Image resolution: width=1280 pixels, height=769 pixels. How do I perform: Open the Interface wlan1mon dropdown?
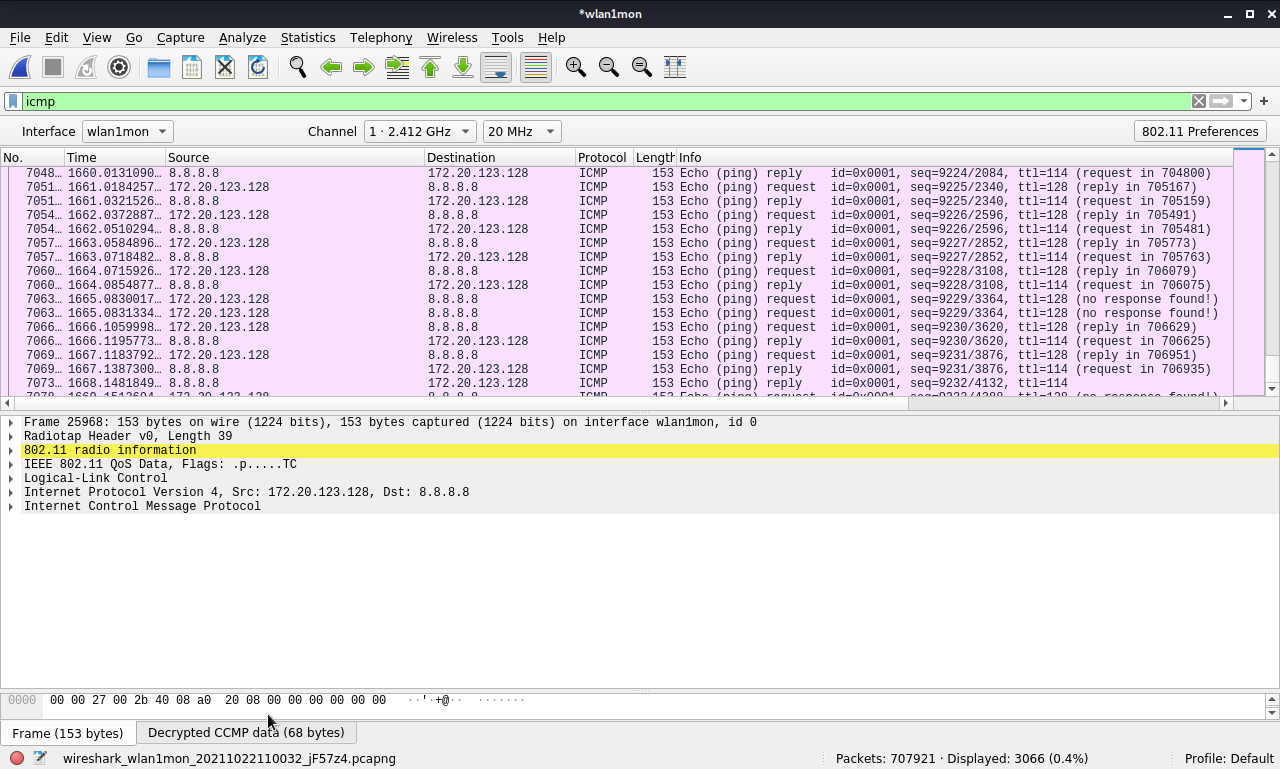(x=127, y=131)
